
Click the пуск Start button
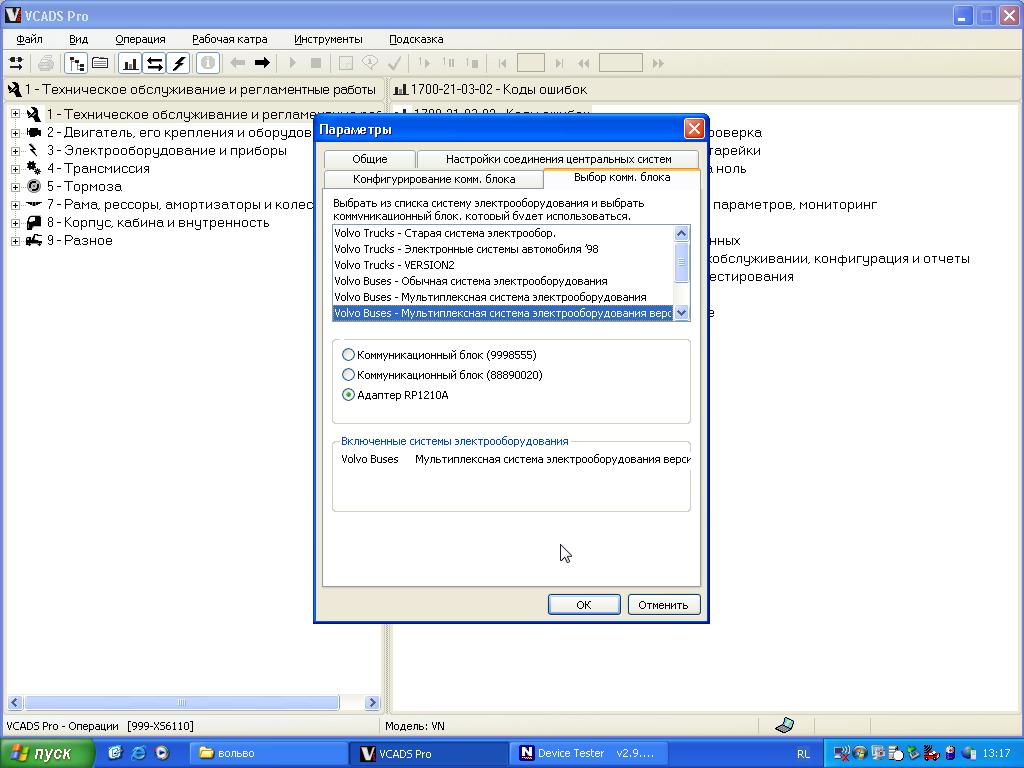[x=46, y=753]
